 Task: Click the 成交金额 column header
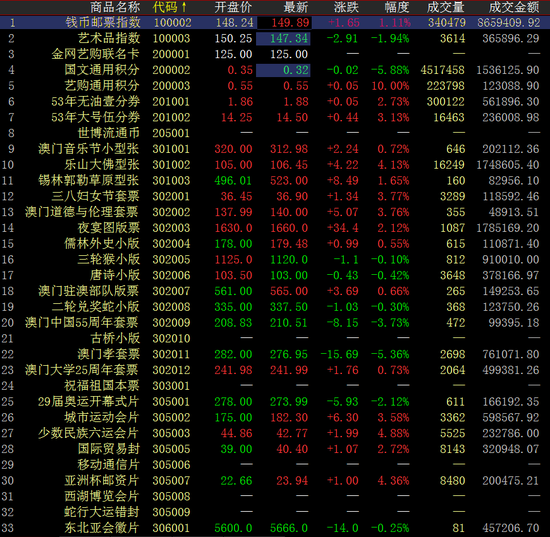click(514, 7)
